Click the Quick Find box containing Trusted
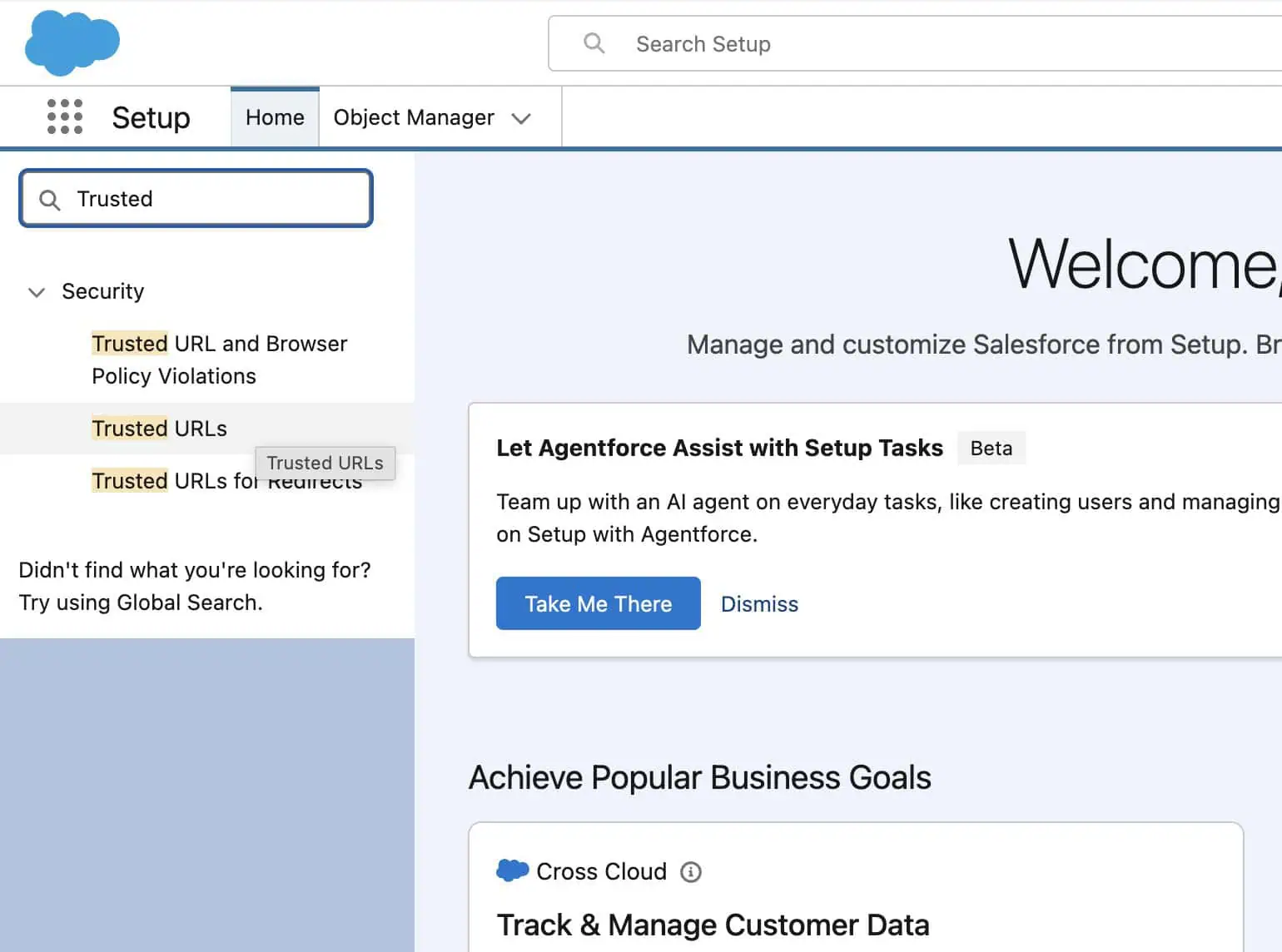The width and height of the screenshot is (1282, 952). [196, 198]
